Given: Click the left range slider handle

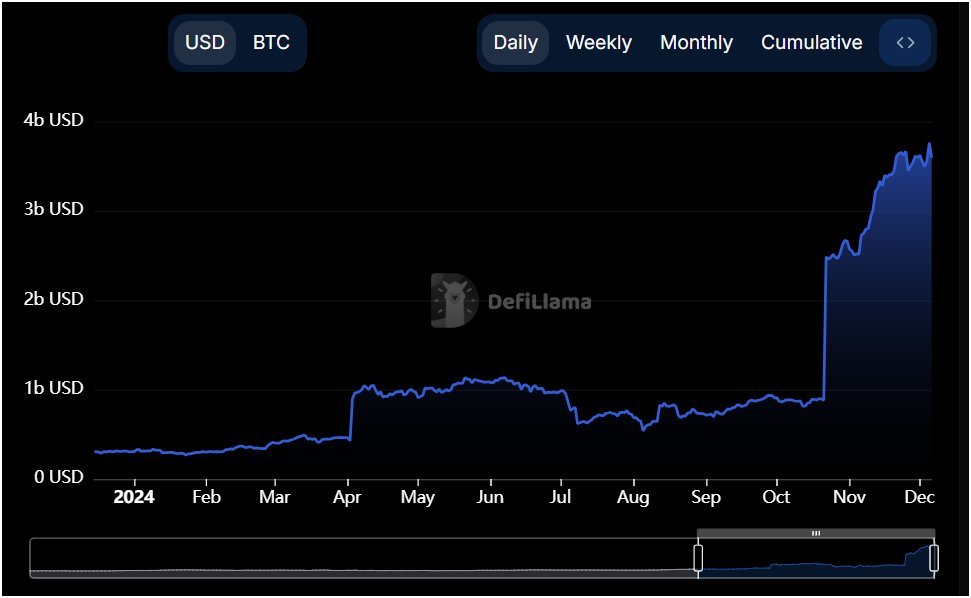Looking at the screenshot, I should click(698, 558).
